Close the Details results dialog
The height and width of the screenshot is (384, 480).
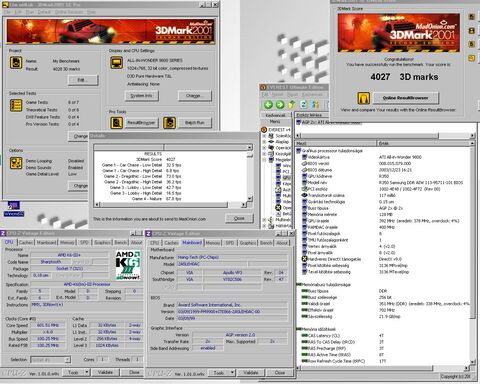pos(239,218)
